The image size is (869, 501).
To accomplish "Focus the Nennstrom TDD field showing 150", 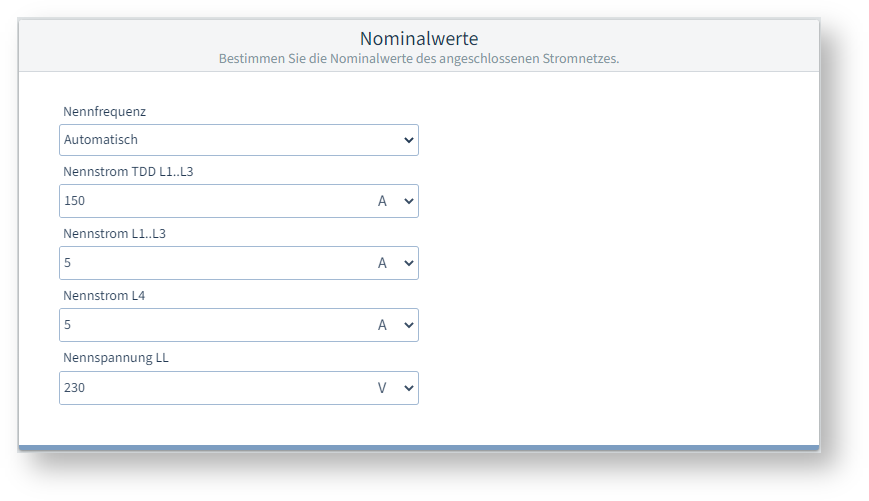I will pos(210,201).
